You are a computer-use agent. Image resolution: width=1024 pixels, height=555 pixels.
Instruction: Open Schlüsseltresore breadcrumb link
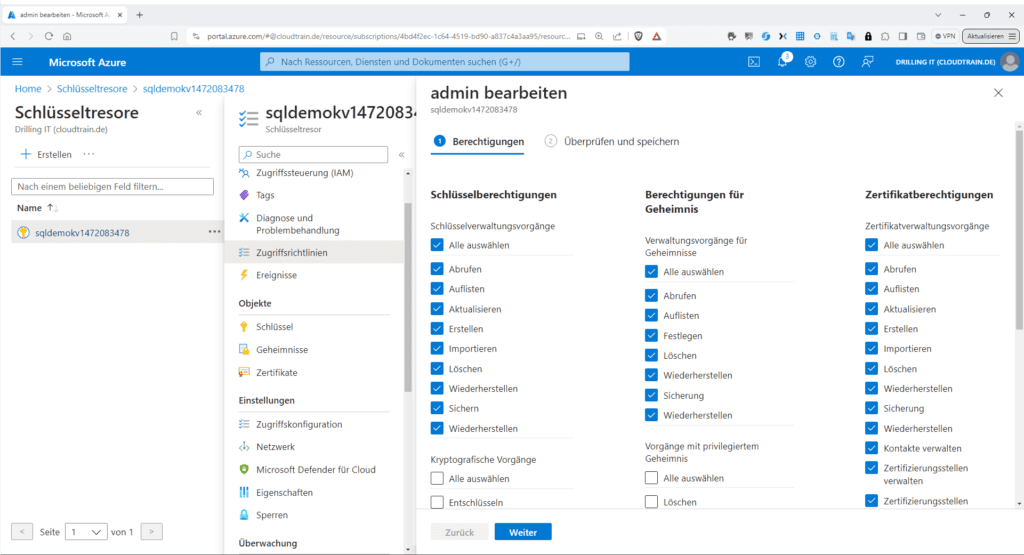click(92, 89)
